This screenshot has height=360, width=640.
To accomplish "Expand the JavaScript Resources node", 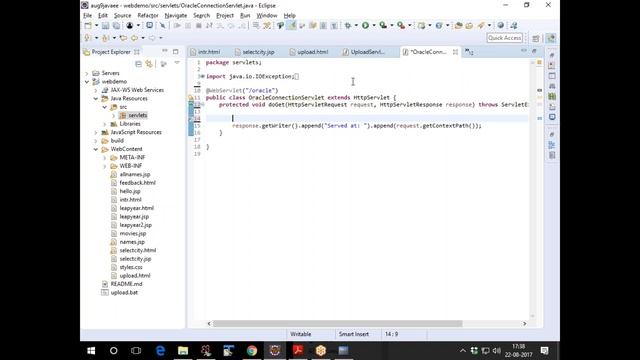I will (96, 132).
